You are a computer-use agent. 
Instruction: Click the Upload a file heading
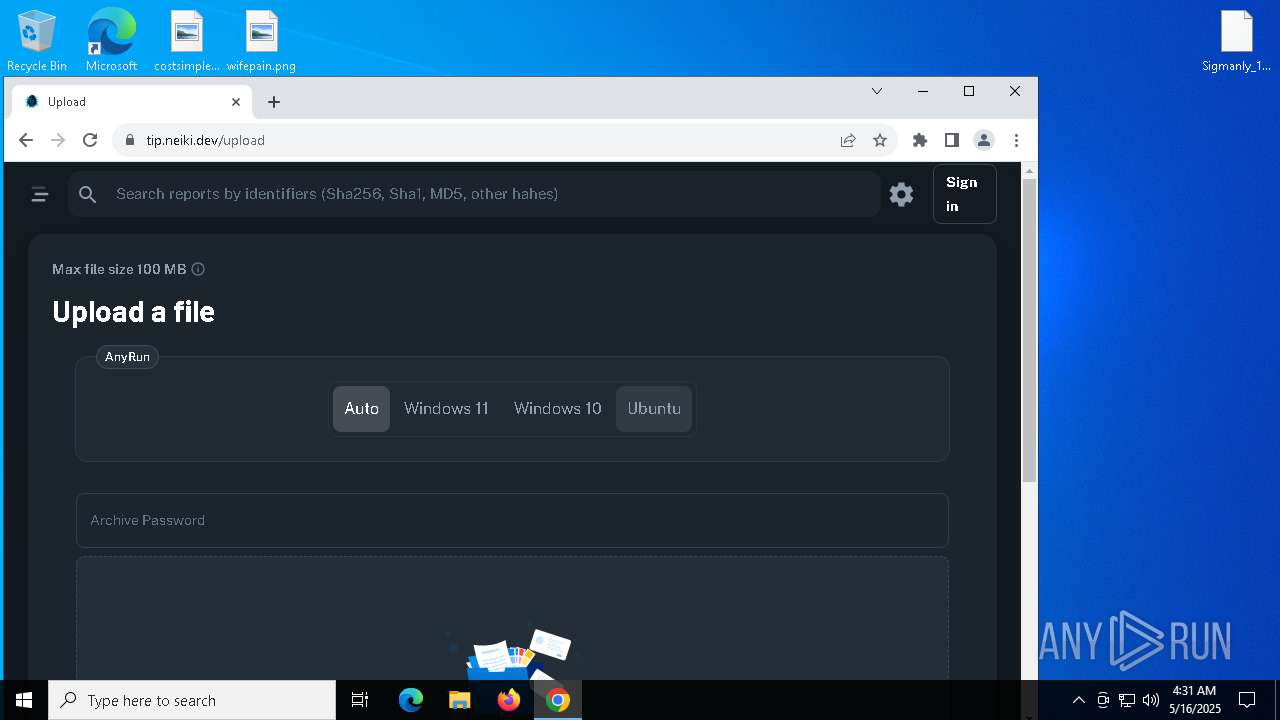click(133, 311)
